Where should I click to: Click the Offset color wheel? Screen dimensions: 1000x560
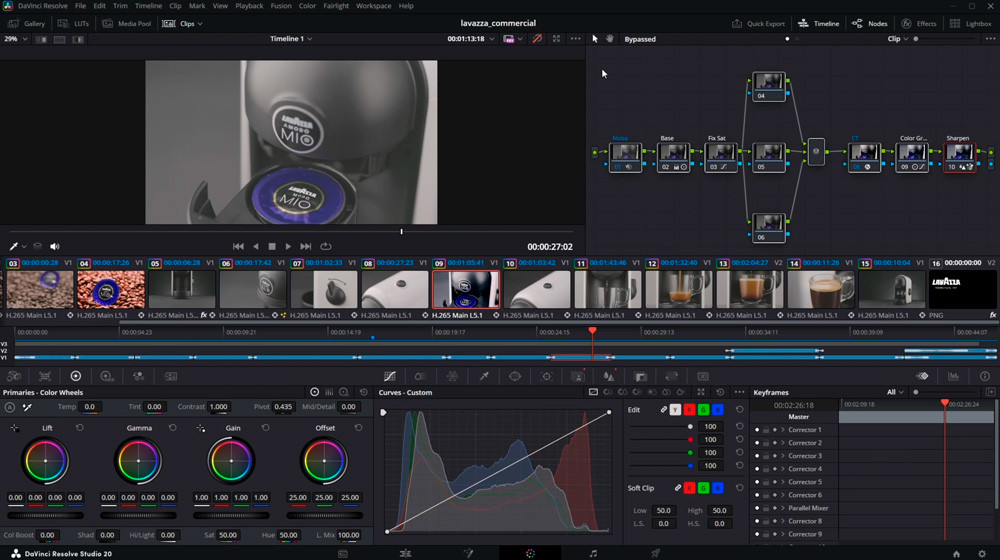(324, 461)
